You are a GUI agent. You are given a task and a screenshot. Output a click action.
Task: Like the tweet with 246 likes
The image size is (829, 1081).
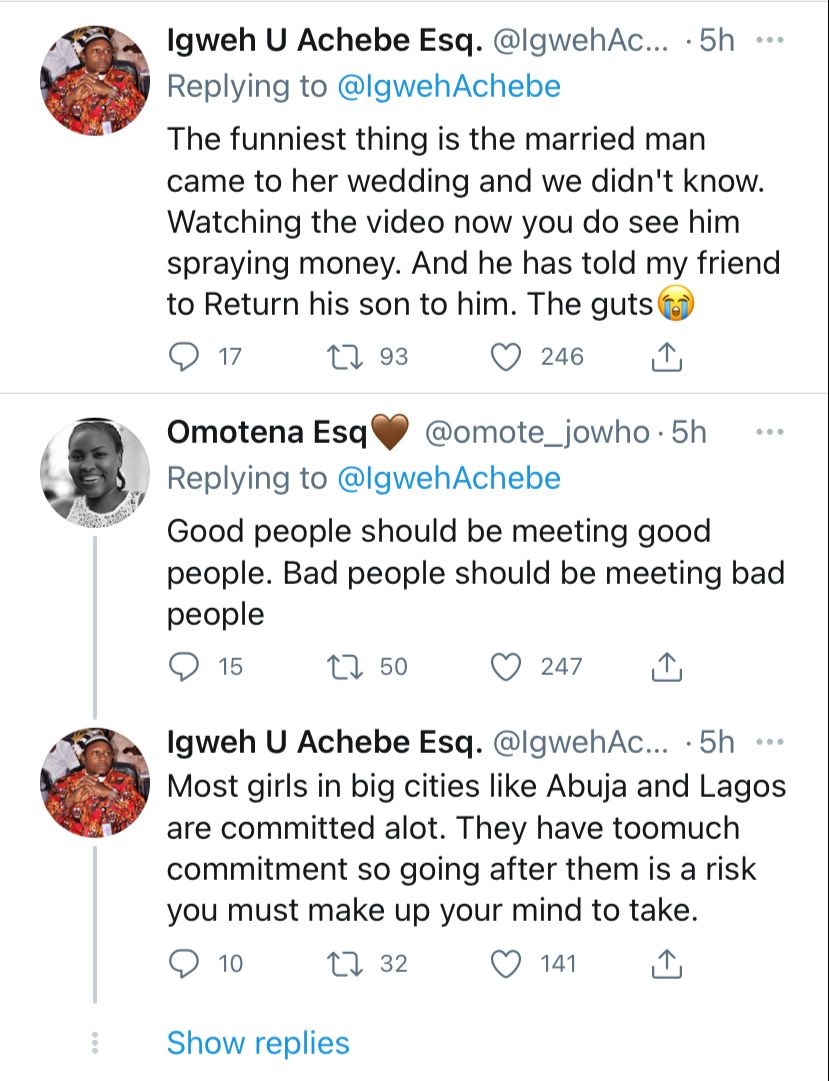coord(509,356)
